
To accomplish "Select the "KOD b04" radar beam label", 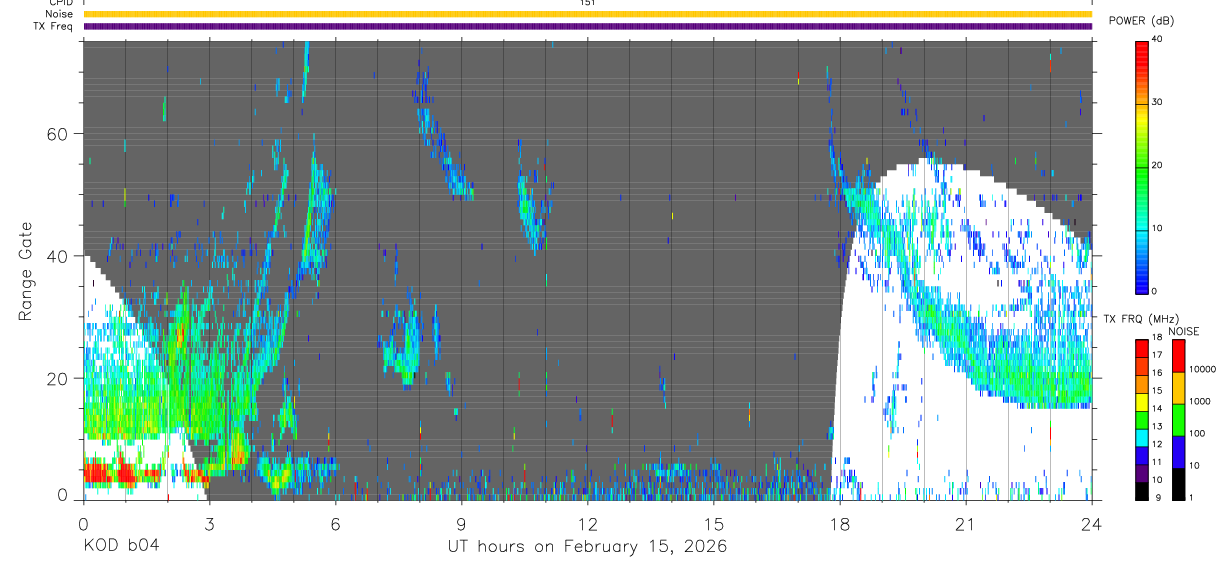I will (x=121, y=546).
